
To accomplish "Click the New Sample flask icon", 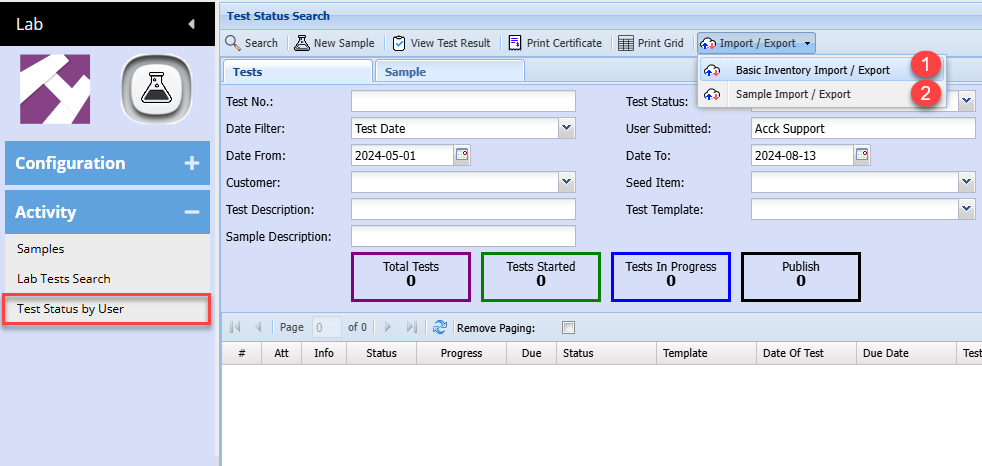I will click(x=301, y=43).
